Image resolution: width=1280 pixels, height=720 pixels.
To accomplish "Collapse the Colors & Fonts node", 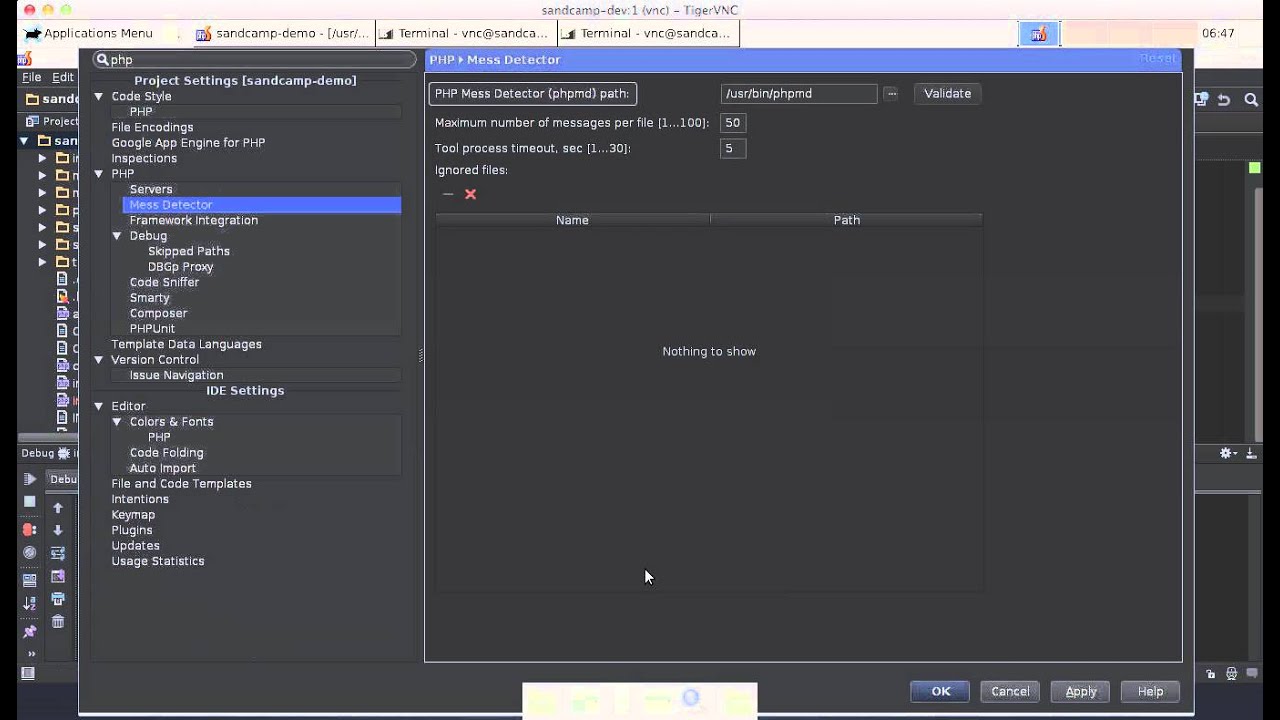I will point(117,422).
